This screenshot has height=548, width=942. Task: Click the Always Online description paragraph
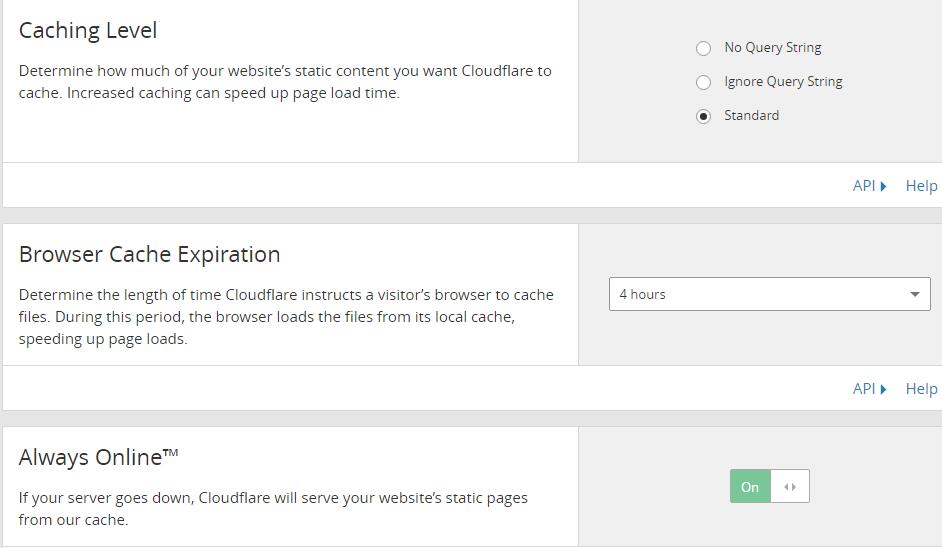[273, 508]
